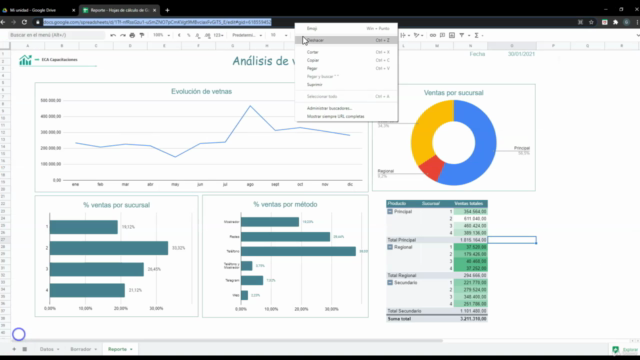Open the Chrome three-dot menu
This screenshot has width=640, height=360.
coord(637,22)
